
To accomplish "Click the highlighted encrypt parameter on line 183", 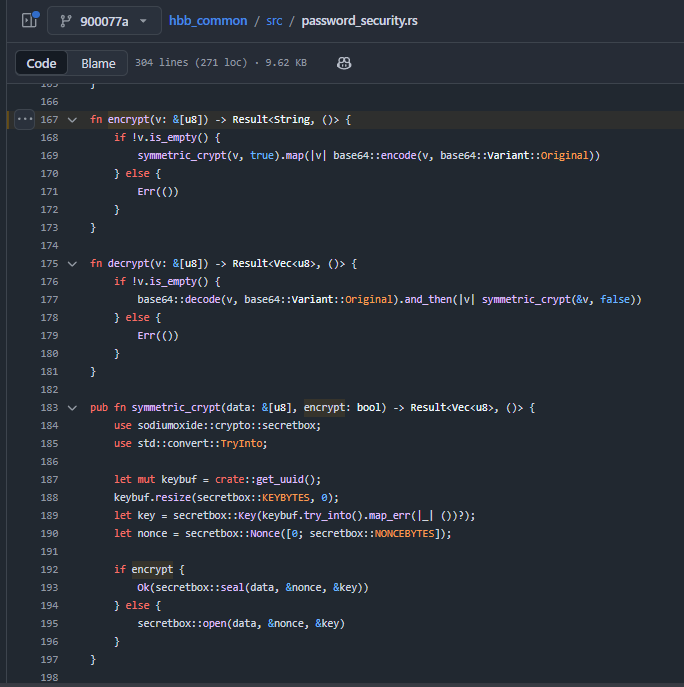I will coord(324,407).
